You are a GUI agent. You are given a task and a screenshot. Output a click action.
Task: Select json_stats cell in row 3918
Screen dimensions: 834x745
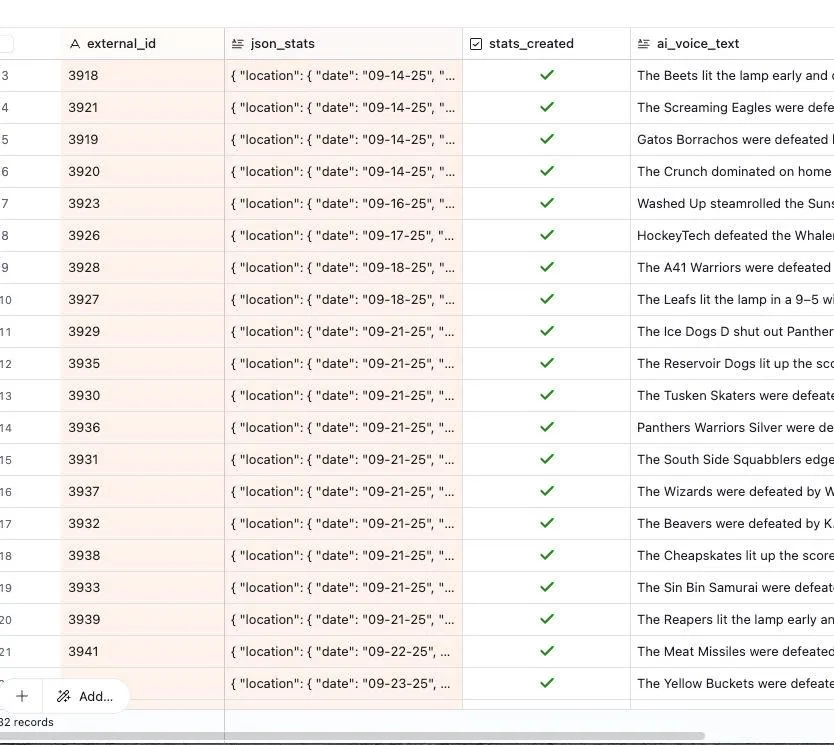click(344, 76)
